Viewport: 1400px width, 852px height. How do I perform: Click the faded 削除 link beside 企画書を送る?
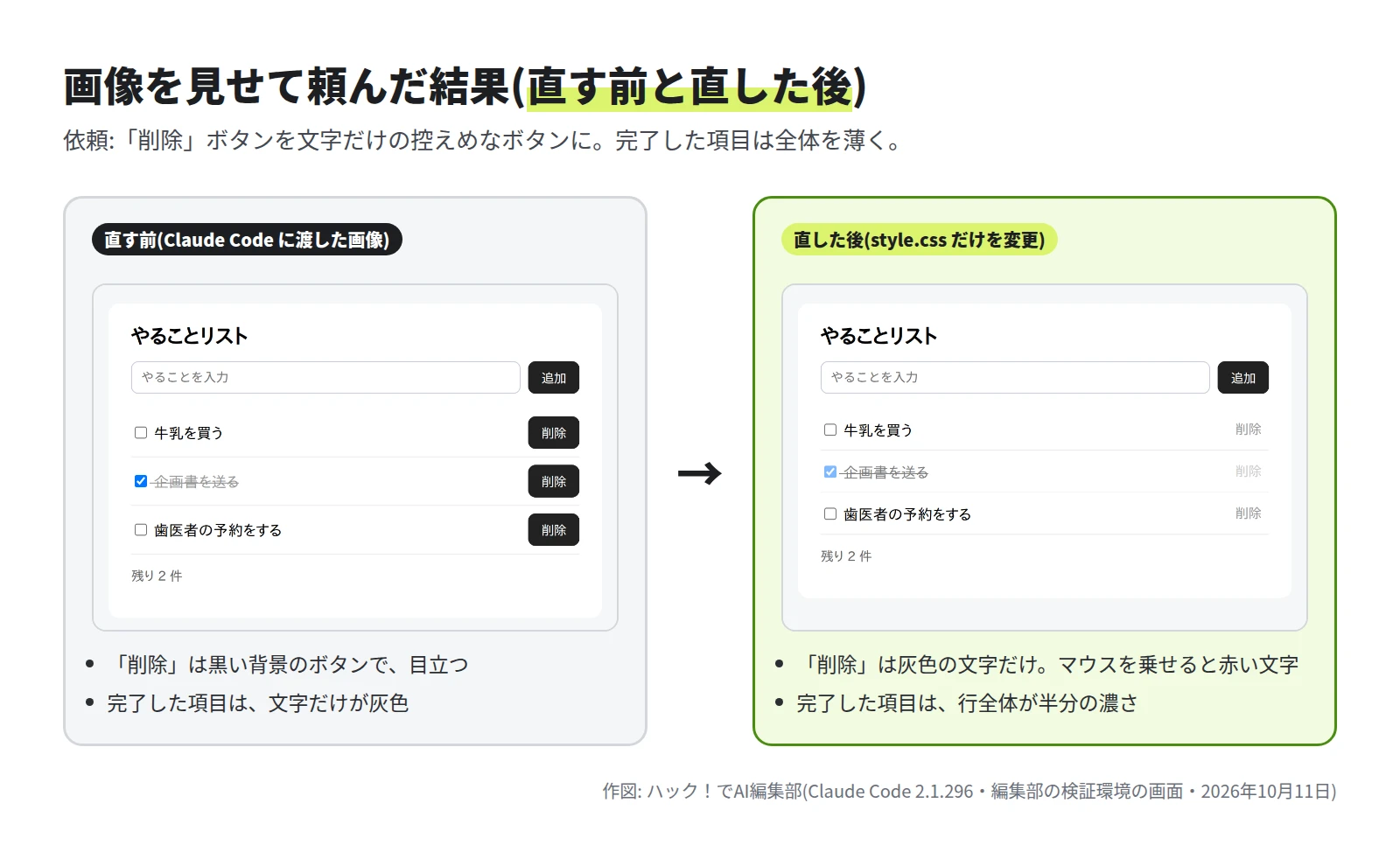pyautogui.click(x=1249, y=471)
